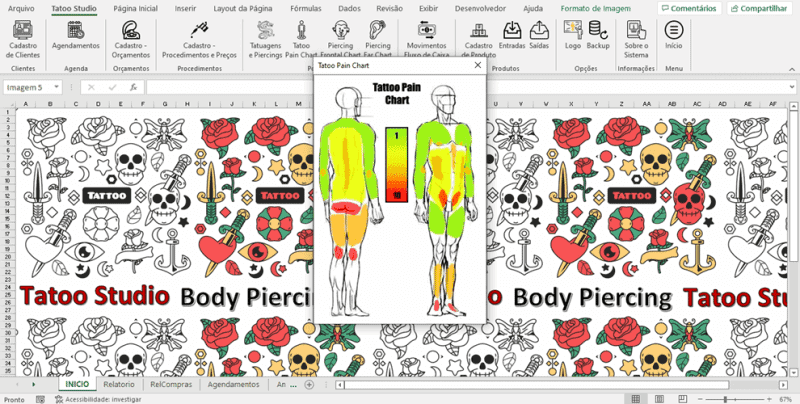Viewport: 800px width, 404px height.
Task: Open the Dados ribbon tab
Action: click(349, 8)
